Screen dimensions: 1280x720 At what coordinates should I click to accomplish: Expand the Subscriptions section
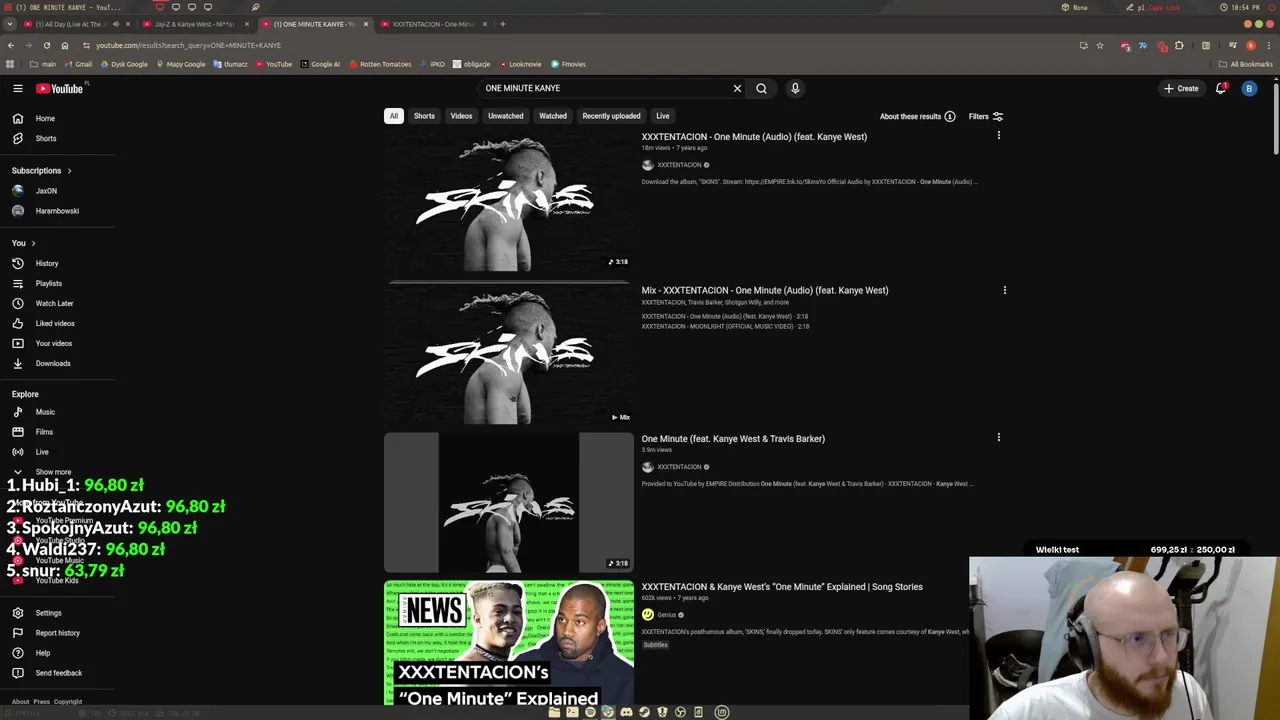(x=42, y=170)
